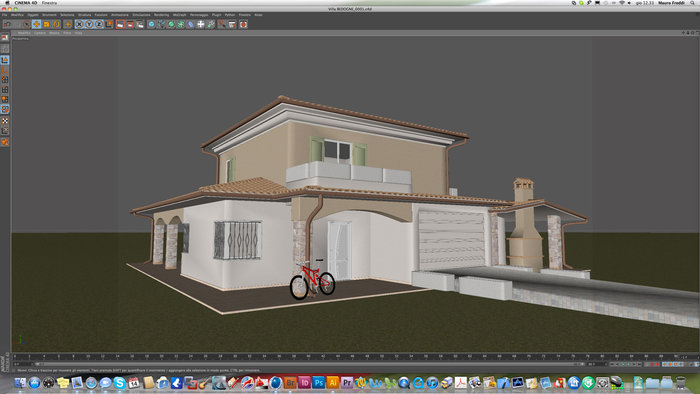Open Illustrator from the dock
700x394 pixels.
pyautogui.click(x=333, y=382)
